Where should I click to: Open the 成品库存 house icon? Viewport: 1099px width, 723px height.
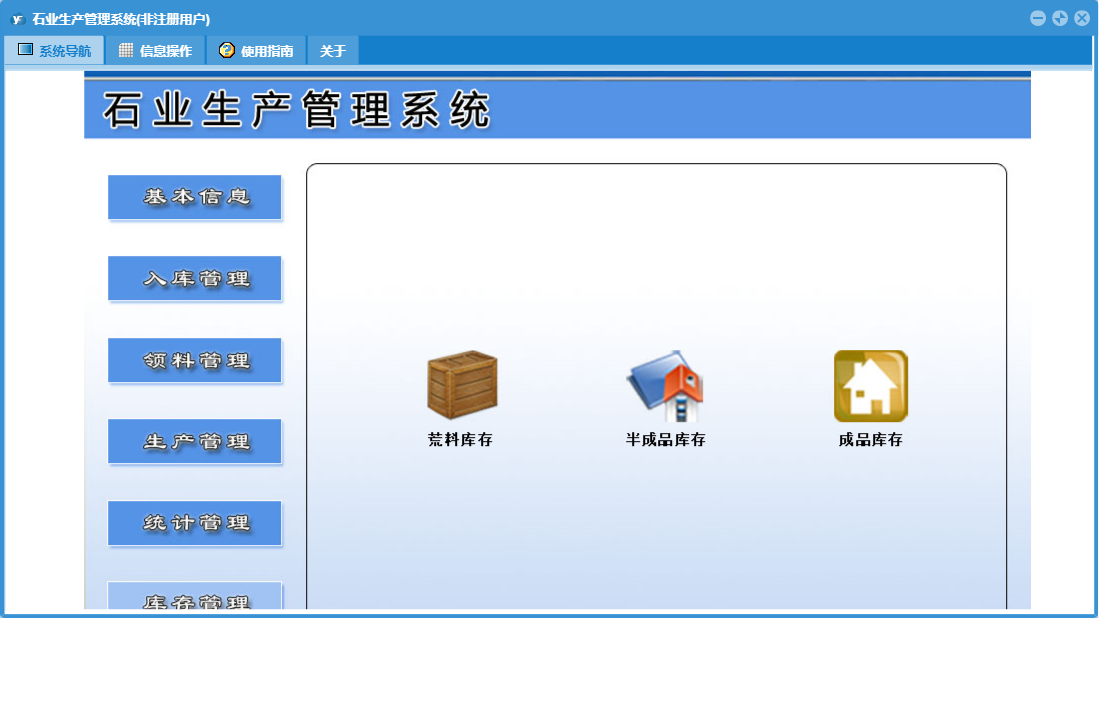(871, 386)
